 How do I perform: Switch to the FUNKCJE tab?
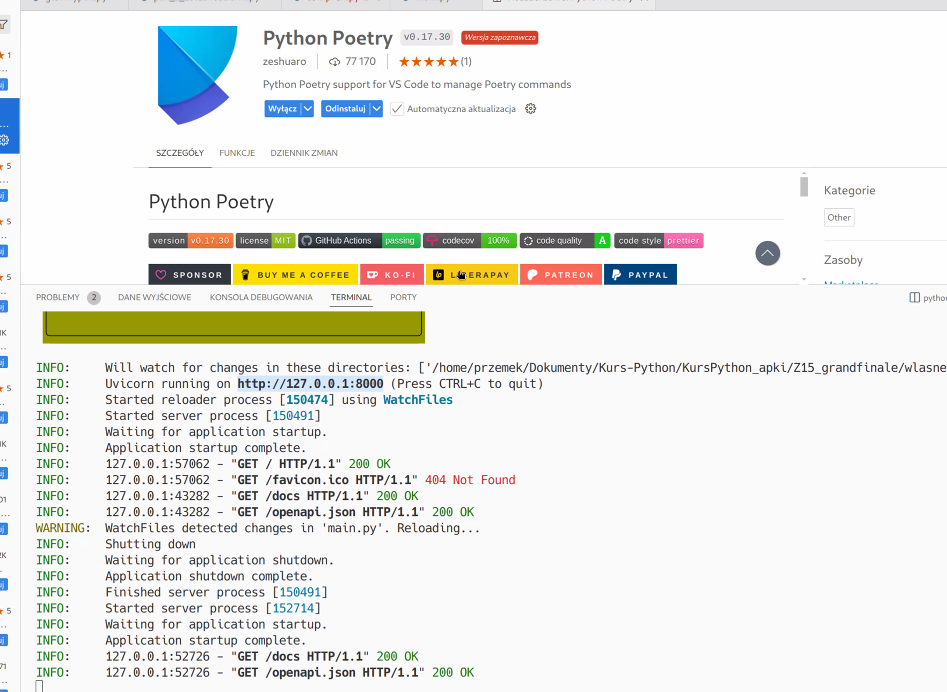coord(237,153)
